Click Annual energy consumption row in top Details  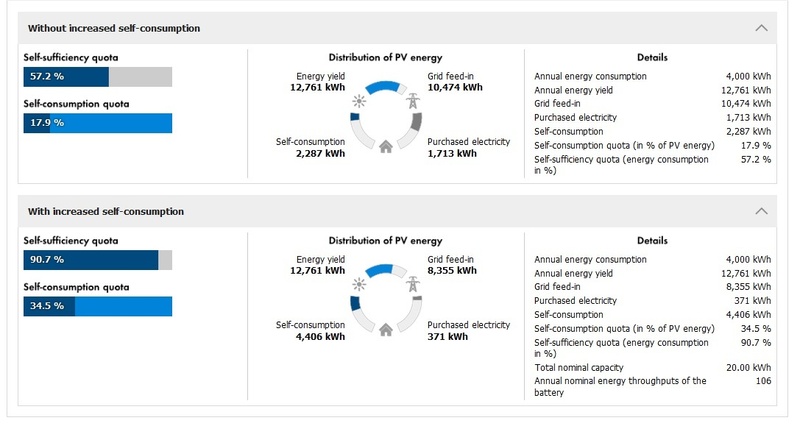(652, 76)
